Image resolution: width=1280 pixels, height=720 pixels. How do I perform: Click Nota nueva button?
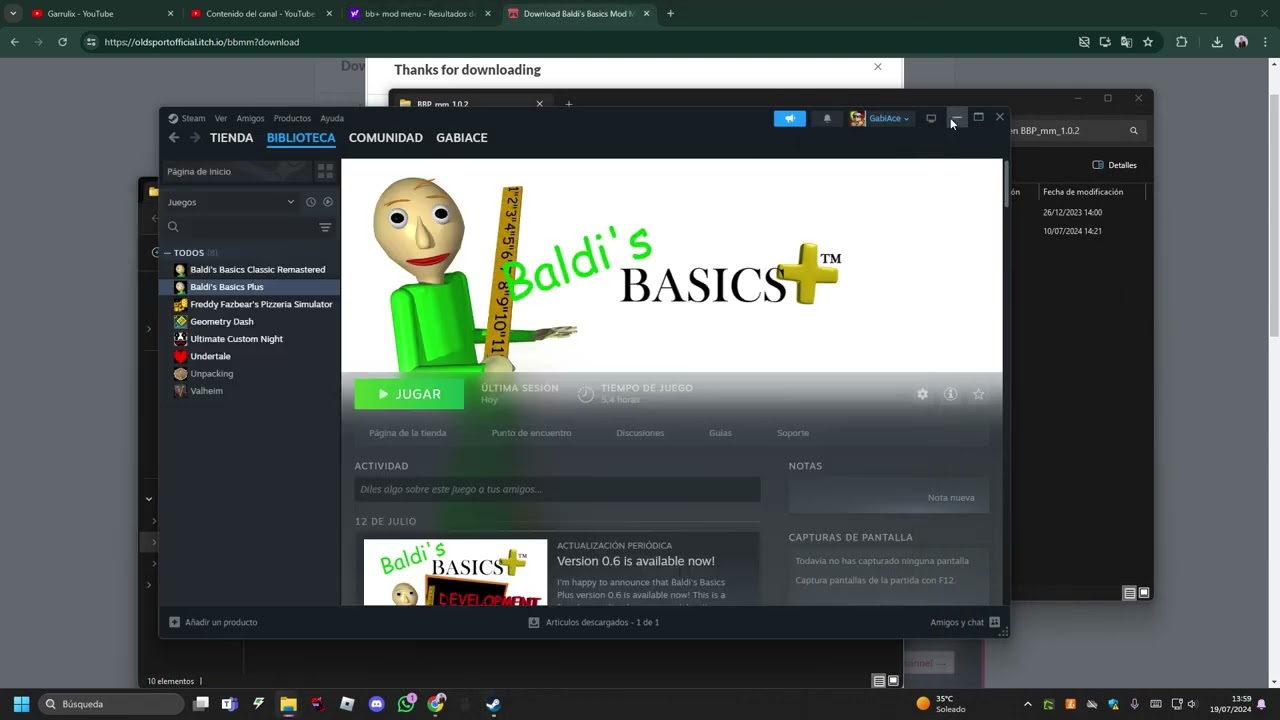[x=950, y=497]
